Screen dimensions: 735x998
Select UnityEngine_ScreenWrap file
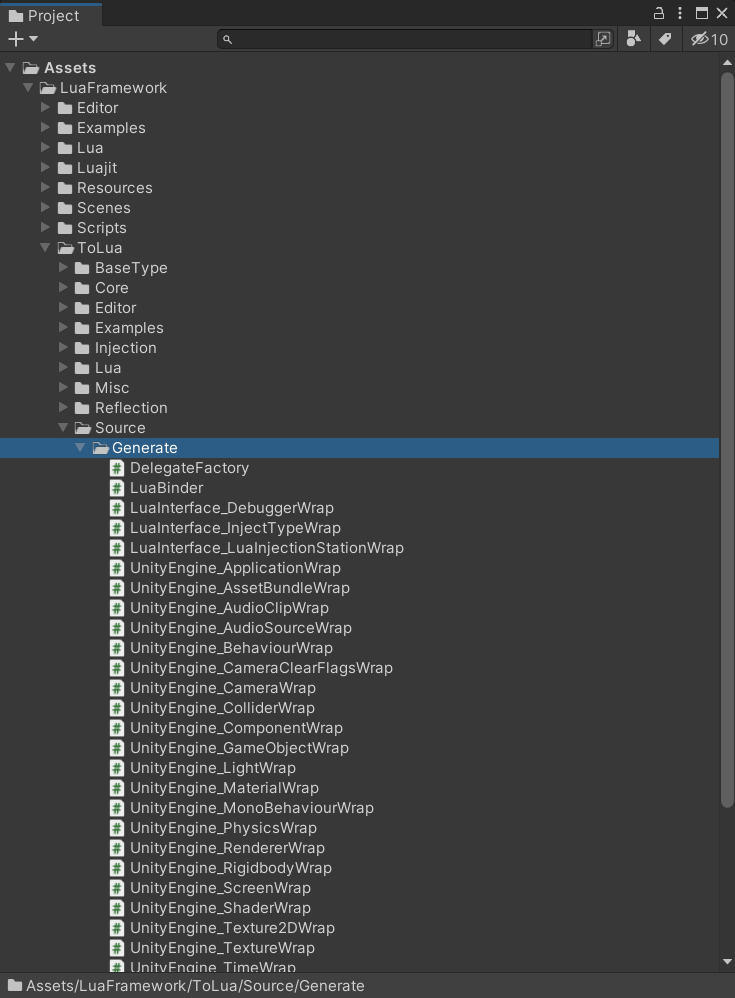click(x=220, y=888)
